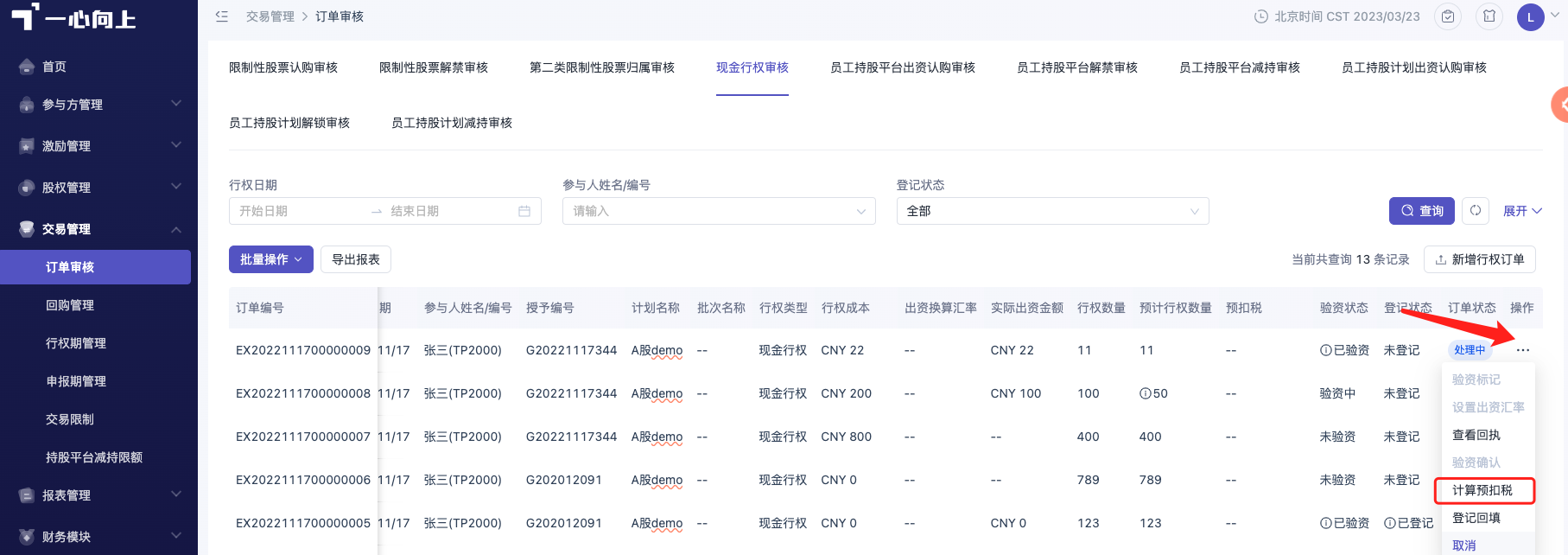Screen dimensions: 1568x555
Task: Expand the 股权管理 sidebar menu
Action: pos(176,187)
